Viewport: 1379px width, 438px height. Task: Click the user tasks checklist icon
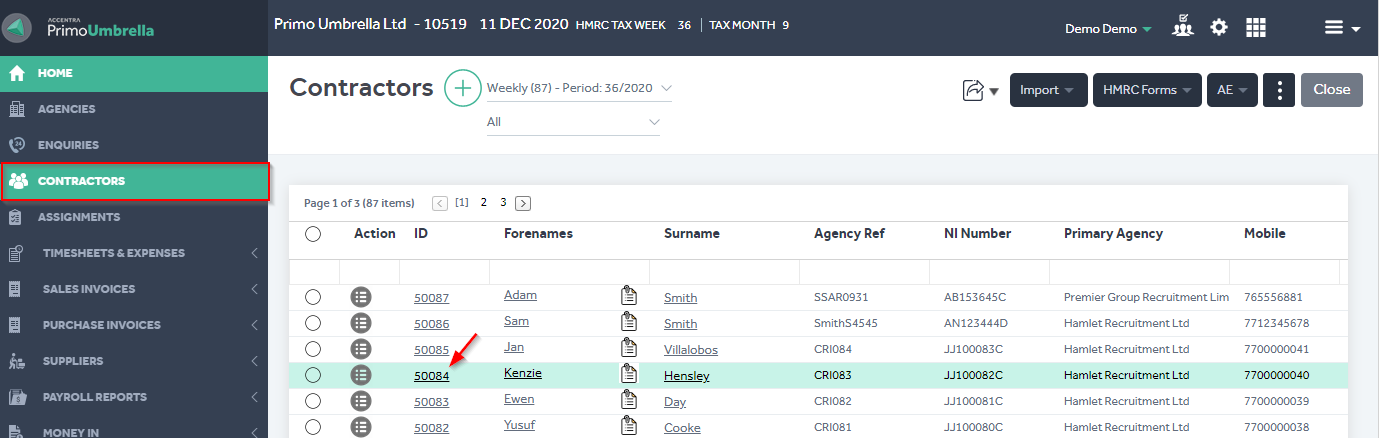(1183, 26)
